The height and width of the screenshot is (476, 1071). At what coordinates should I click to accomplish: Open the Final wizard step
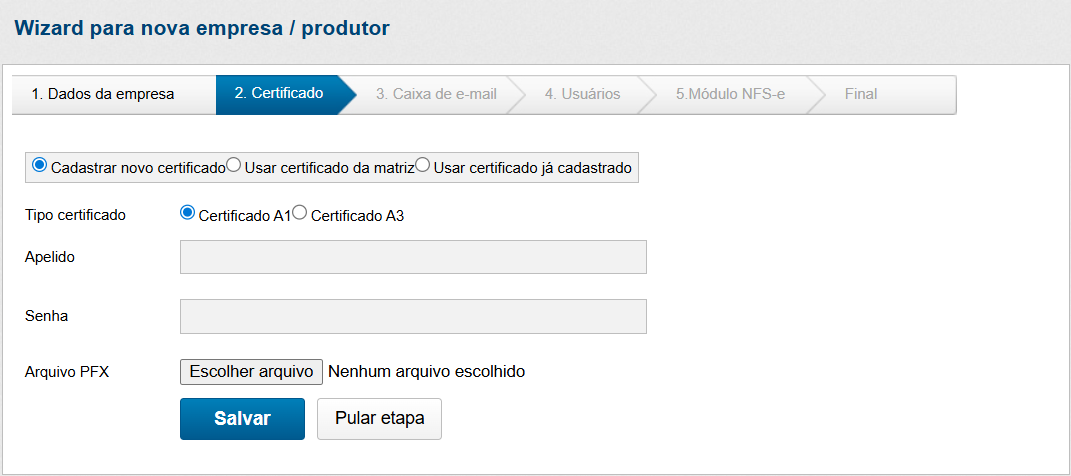tap(860, 94)
